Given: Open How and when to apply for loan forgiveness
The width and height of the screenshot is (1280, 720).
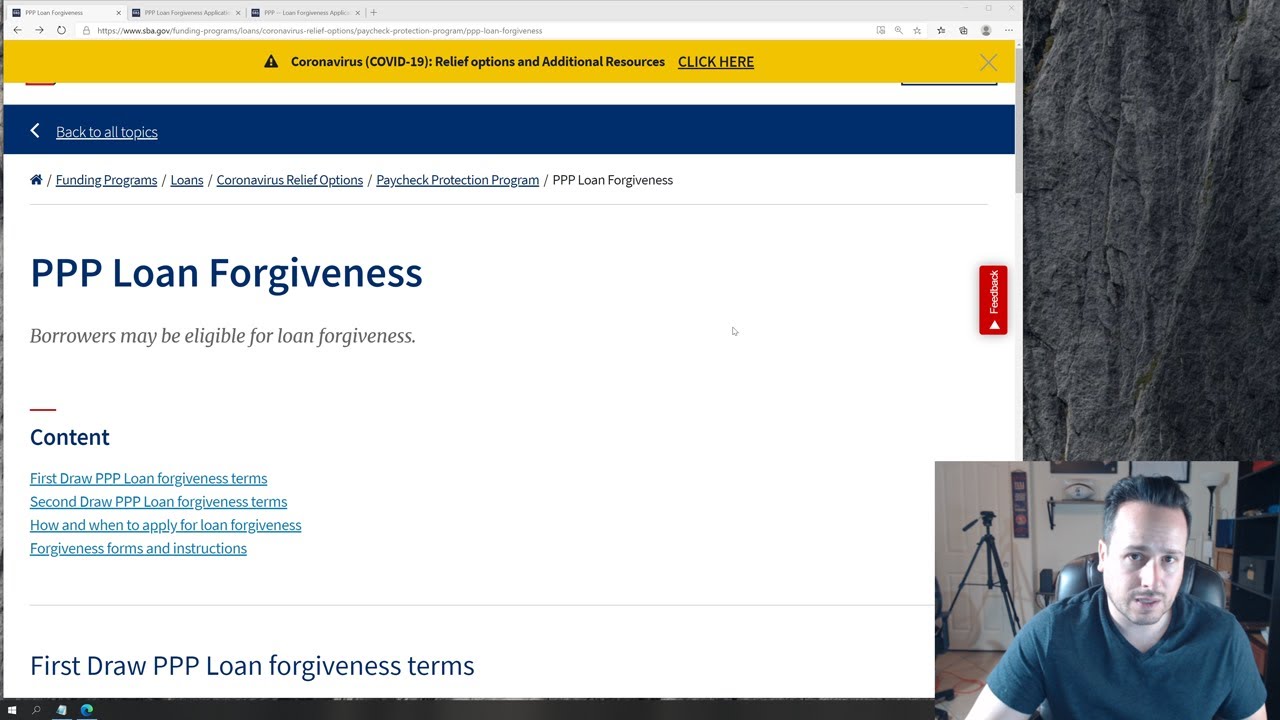Looking at the screenshot, I should pyautogui.click(x=165, y=525).
